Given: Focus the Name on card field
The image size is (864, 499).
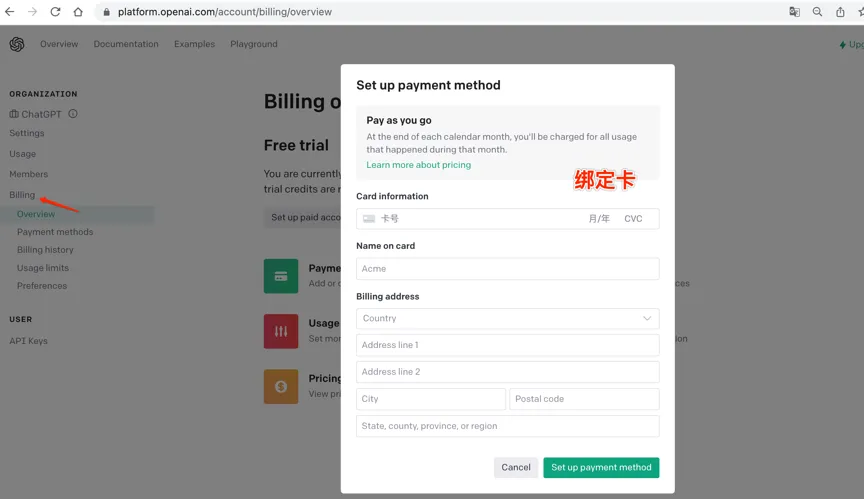Looking at the screenshot, I should (507, 269).
